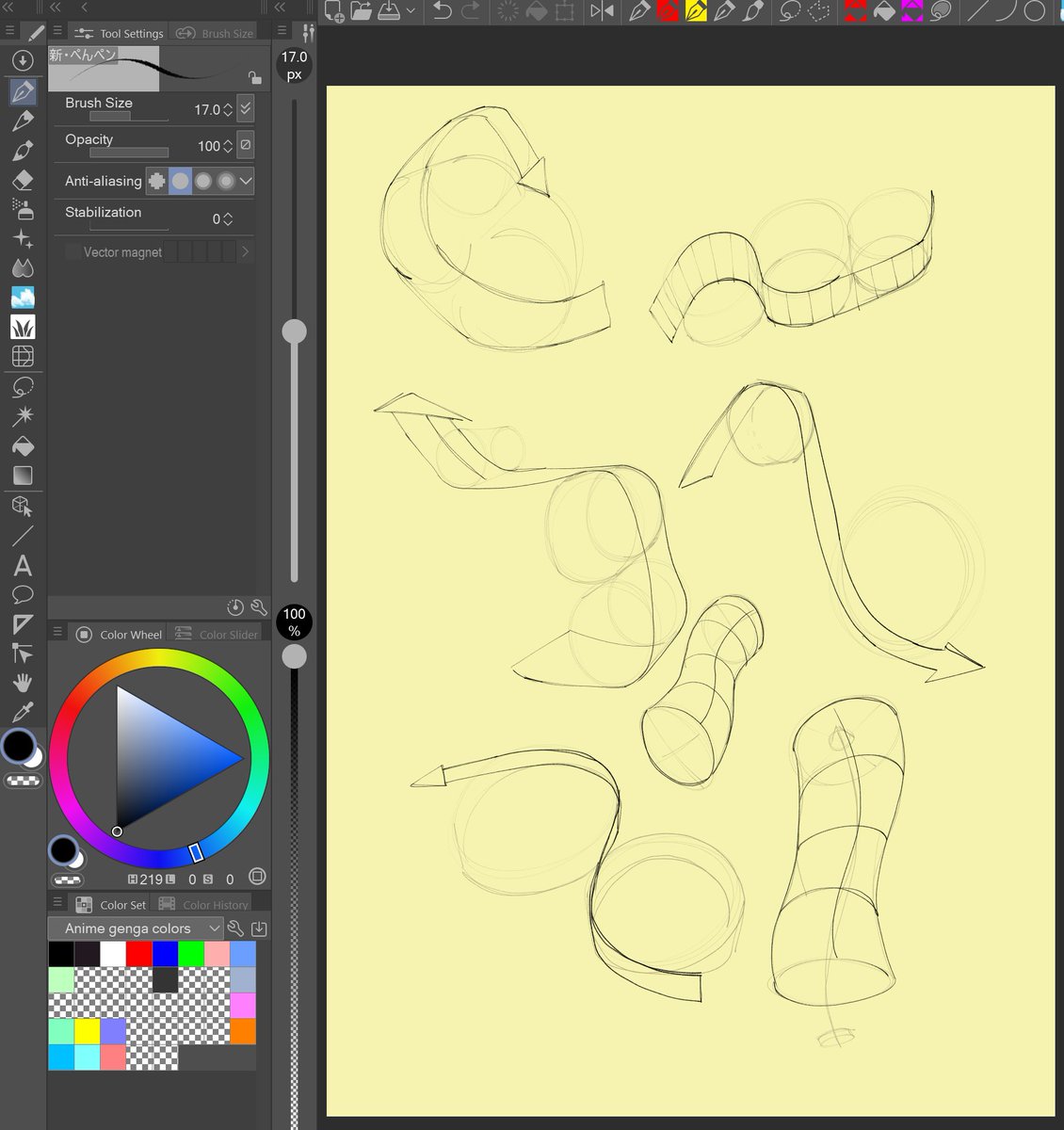This screenshot has height=1130, width=1064.
Task: Click the Undo arrow in command bar
Action: pos(442,11)
